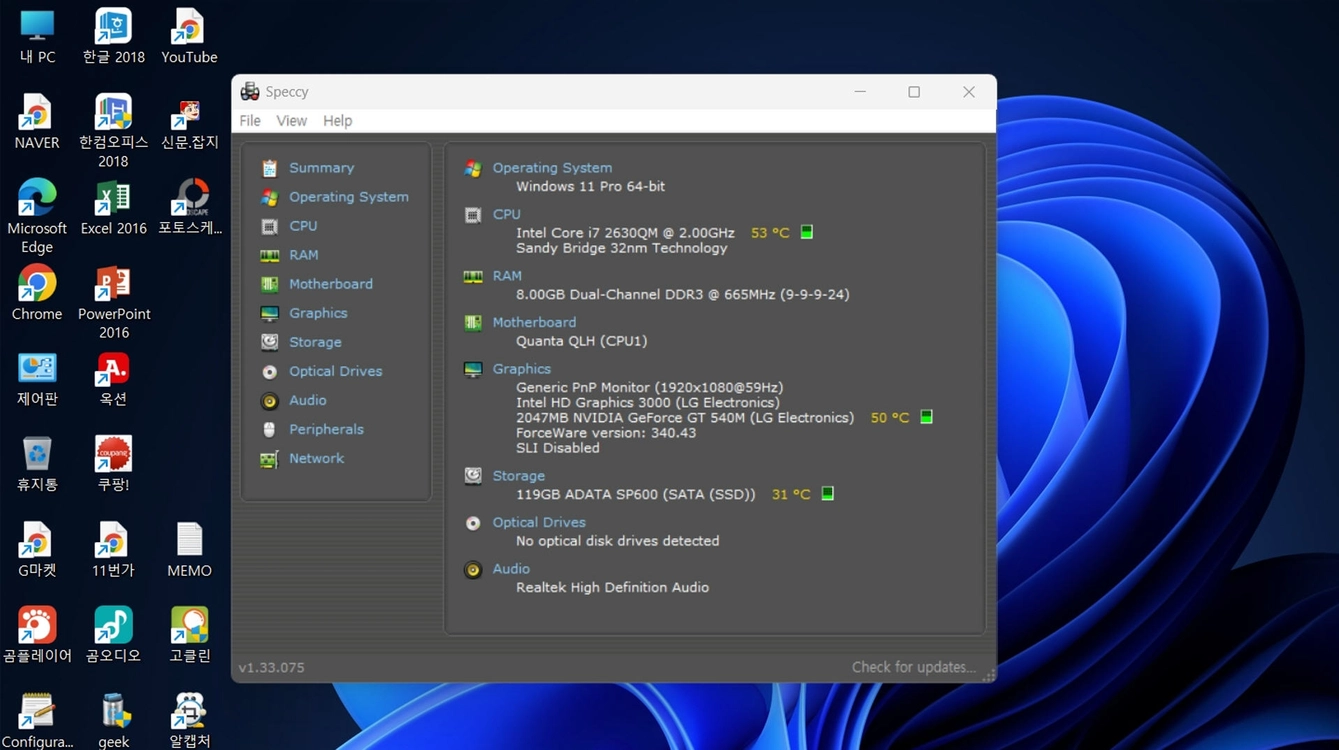Select the RAM sidebar entry
1339x750 pixels.
303,255
